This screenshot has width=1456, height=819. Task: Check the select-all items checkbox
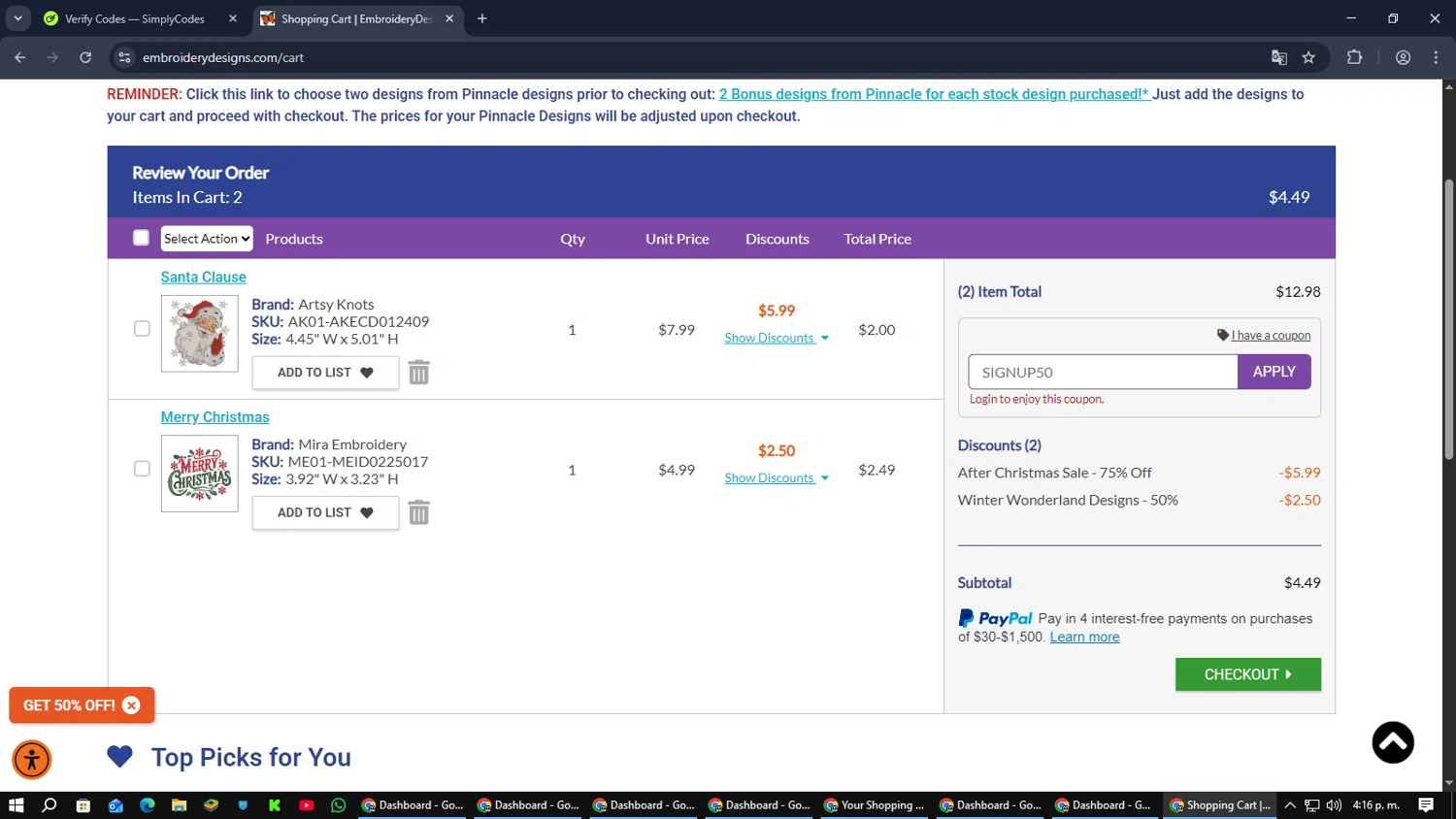[141, 238]
